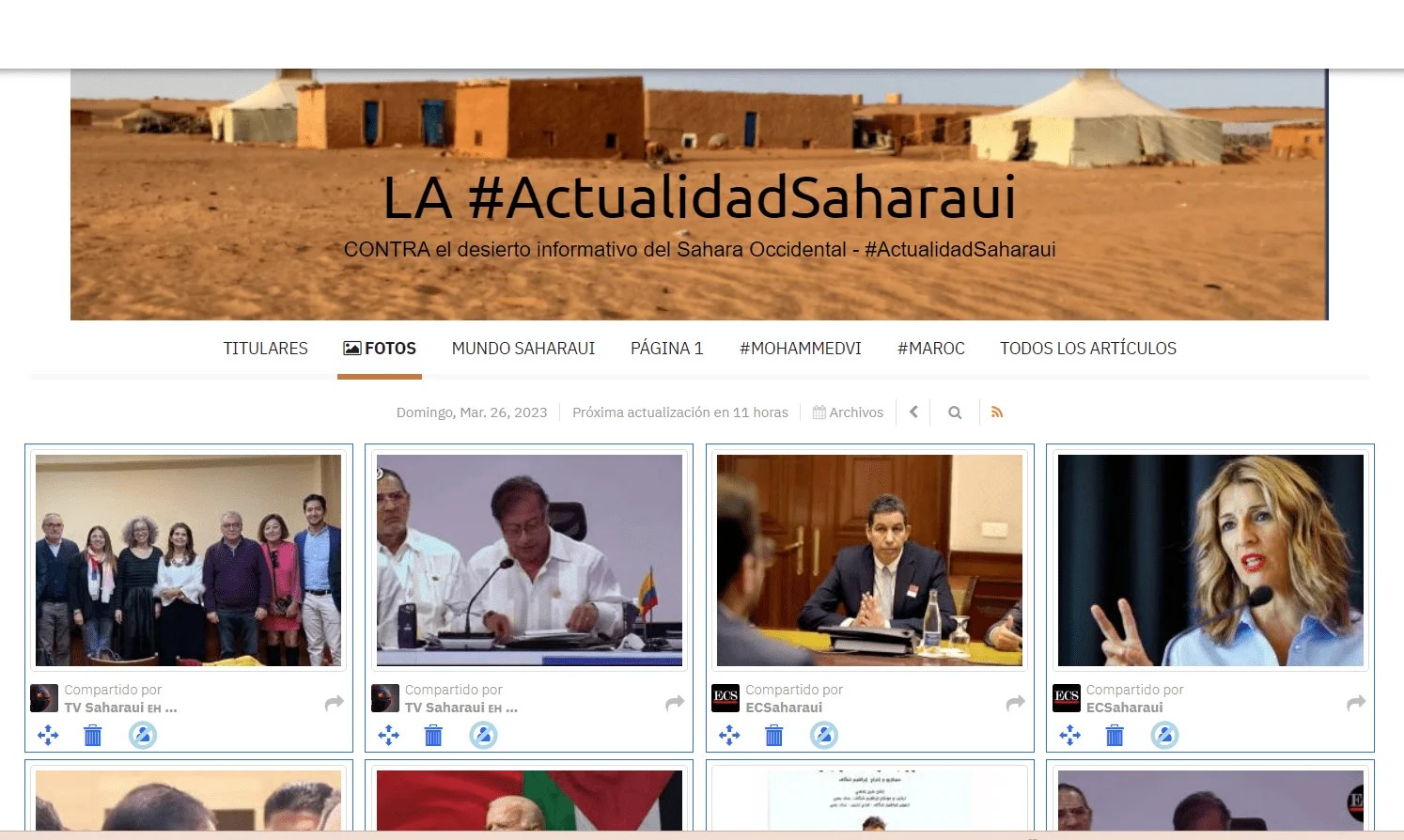Click the round image-block icon on meeting table man card
Image resolution: width=1404 pixels, height=840 pixels.
tap(824, 735)
